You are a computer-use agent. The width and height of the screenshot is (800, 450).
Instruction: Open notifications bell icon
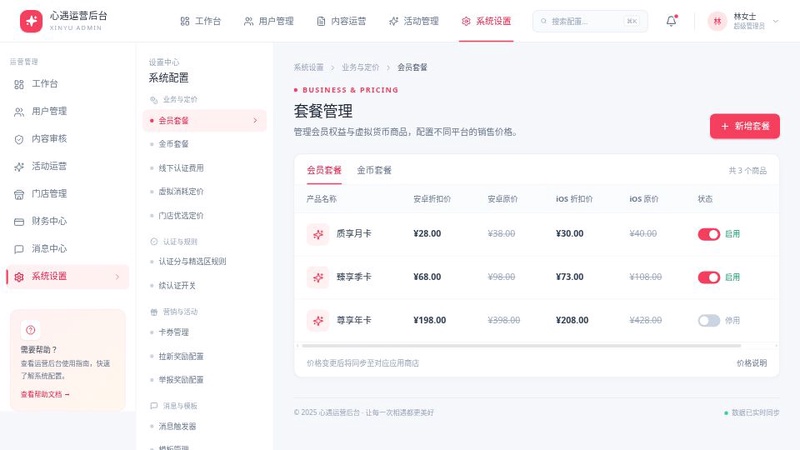(671, 21)
